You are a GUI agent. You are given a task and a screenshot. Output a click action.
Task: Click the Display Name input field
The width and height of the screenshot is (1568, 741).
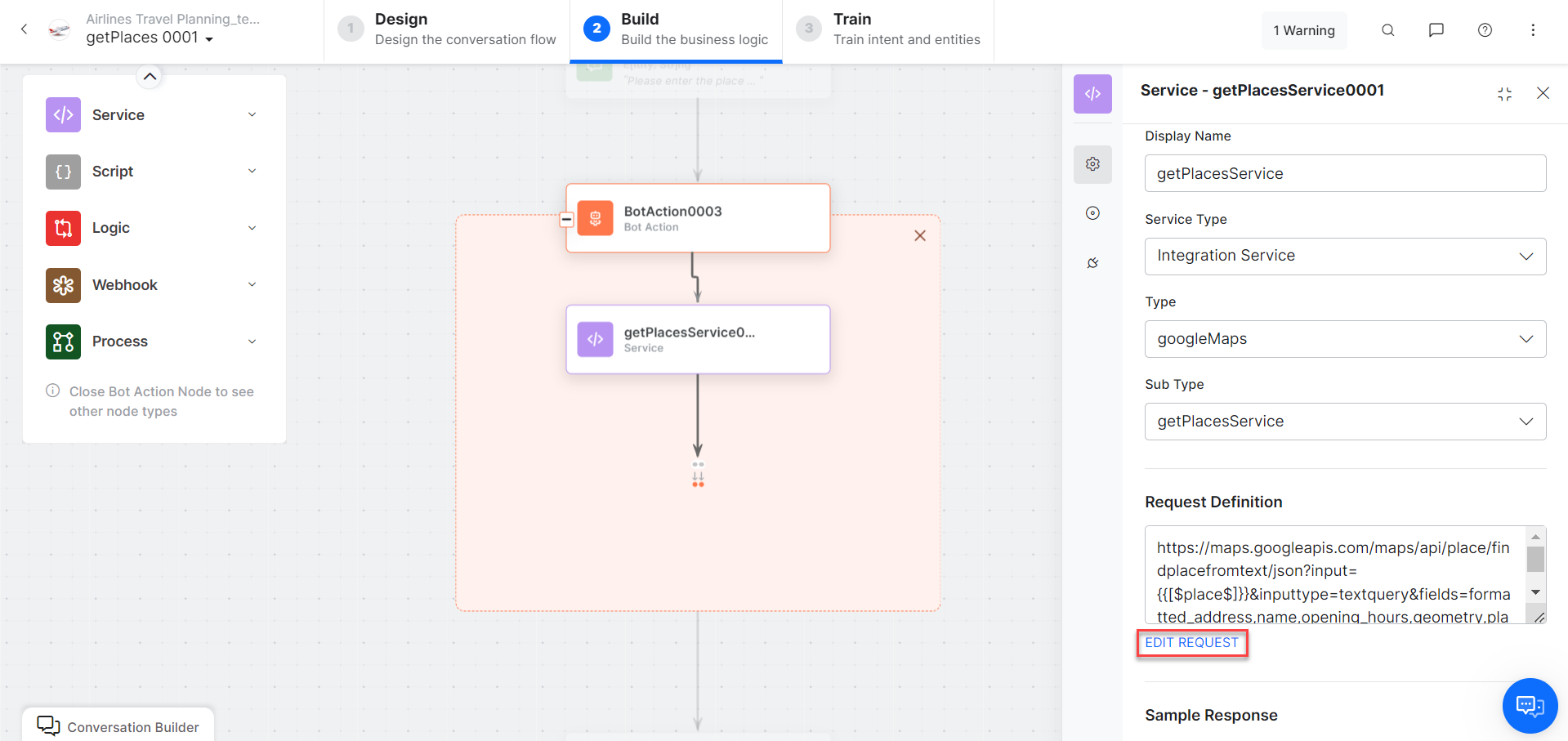click(1345, 173)
